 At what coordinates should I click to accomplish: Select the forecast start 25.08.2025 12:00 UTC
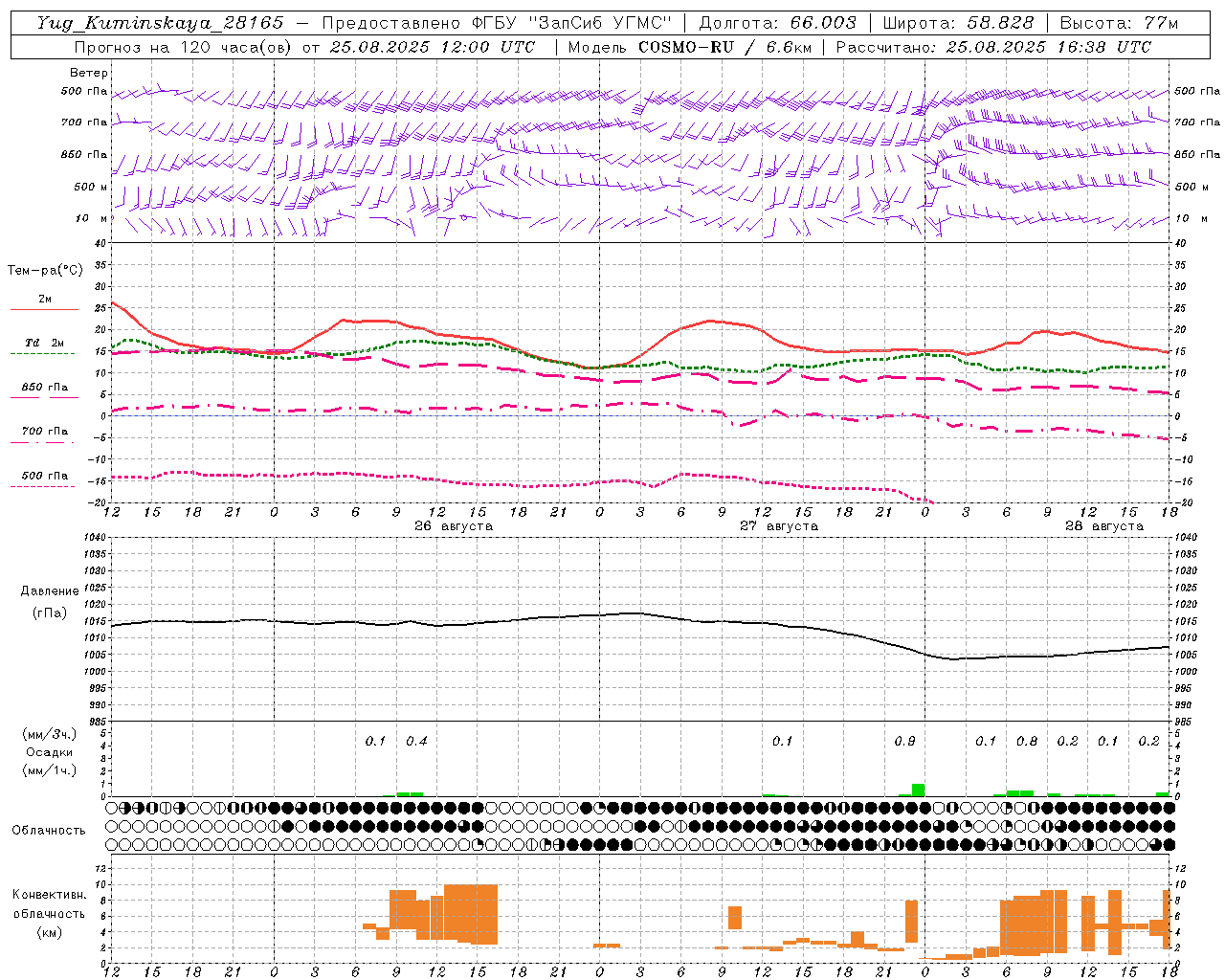432,47
